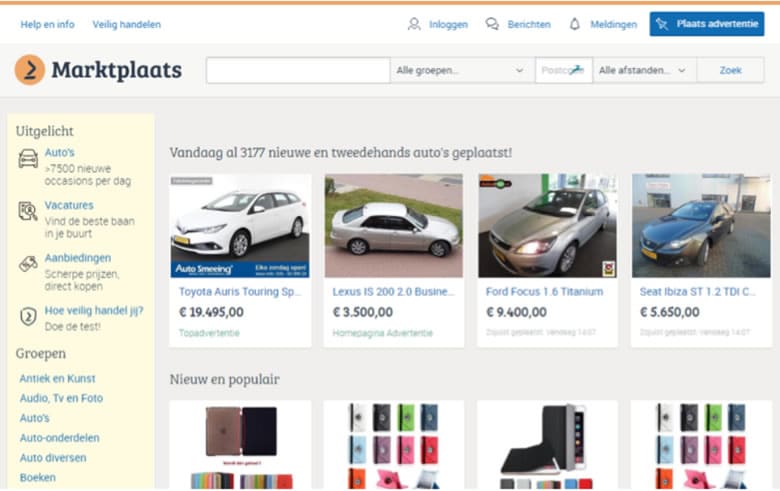Open the silver Lexus IS 200 photo

393,225
